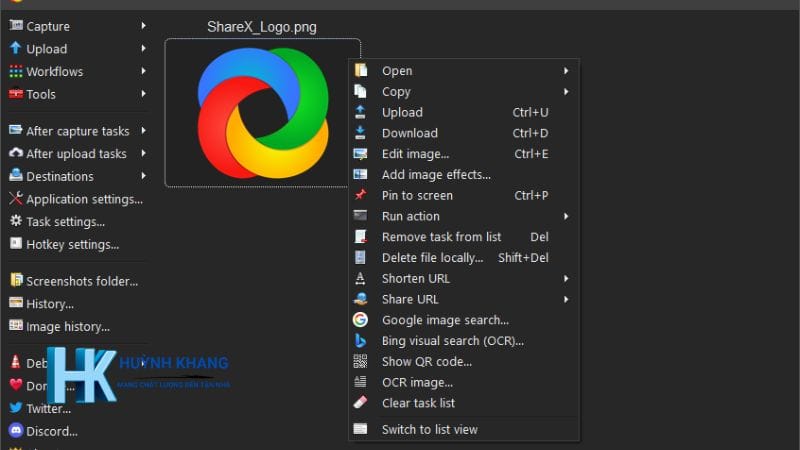Click the Google image search... text

(445, 320)
